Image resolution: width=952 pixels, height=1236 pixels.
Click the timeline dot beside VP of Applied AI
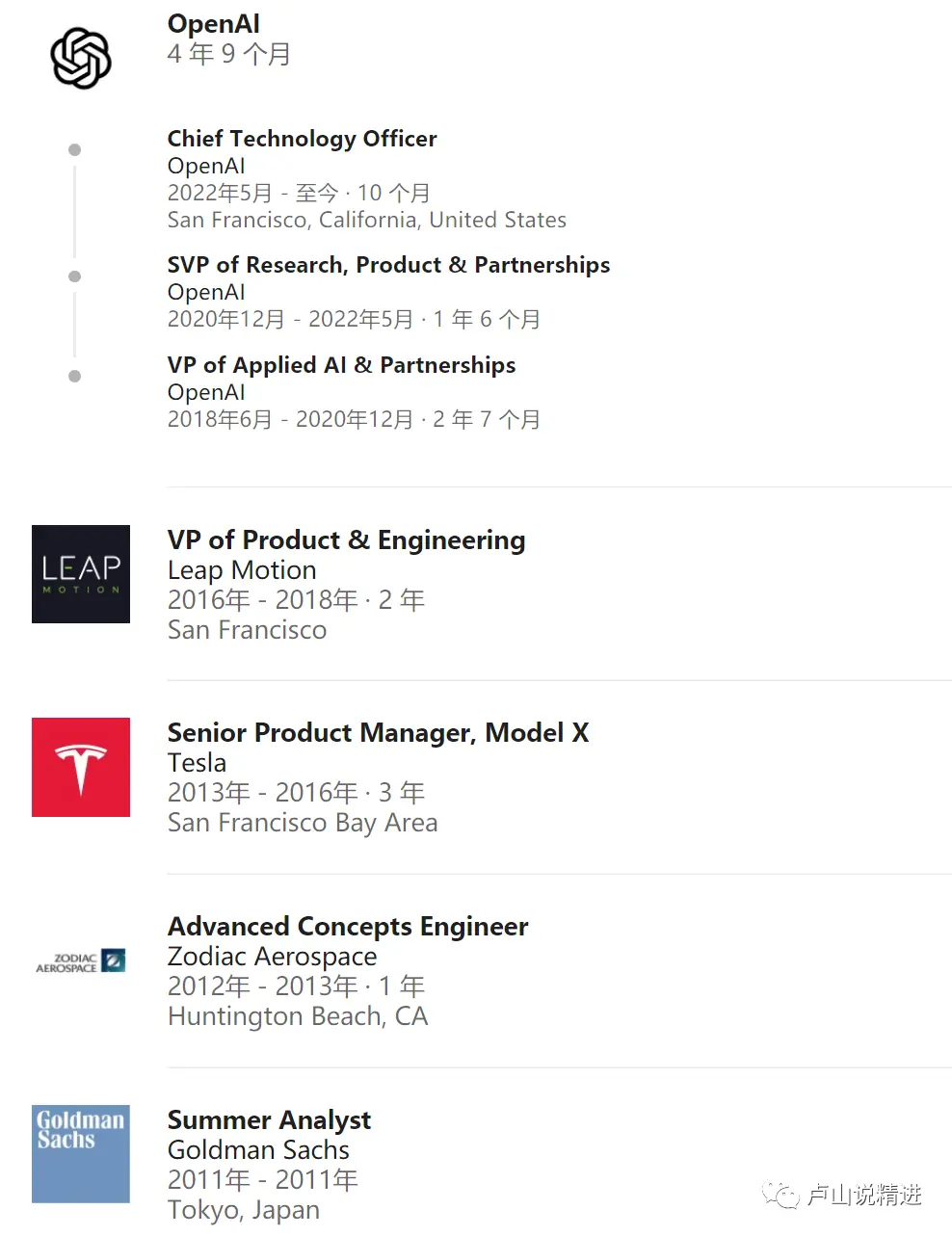pos(74,376)
